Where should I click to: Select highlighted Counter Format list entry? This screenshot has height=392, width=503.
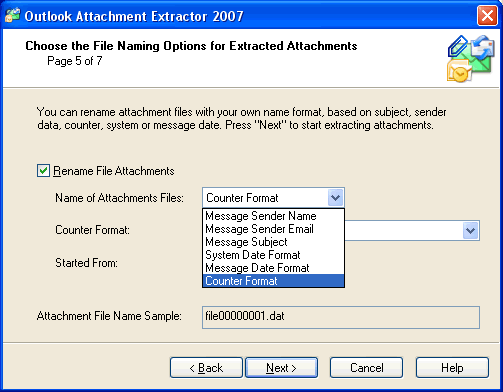point(273,281)
